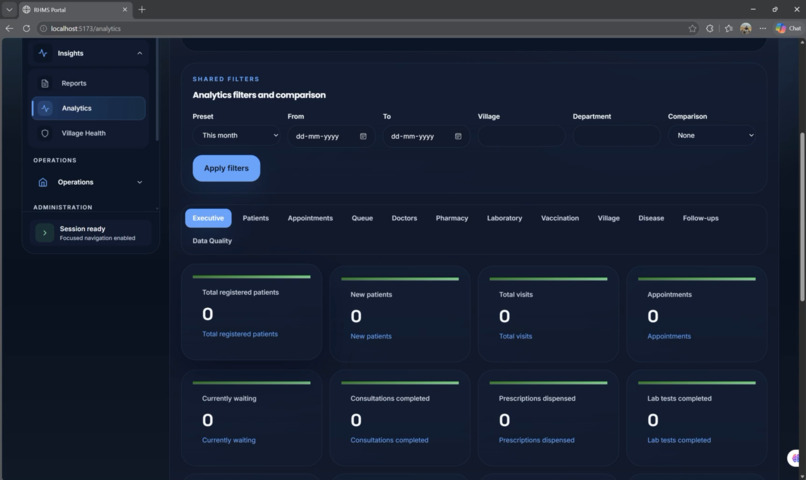Open tab list dropdown arrow in title bar
806x480 pixels.
pyautogui.click(x=9, y=9)
